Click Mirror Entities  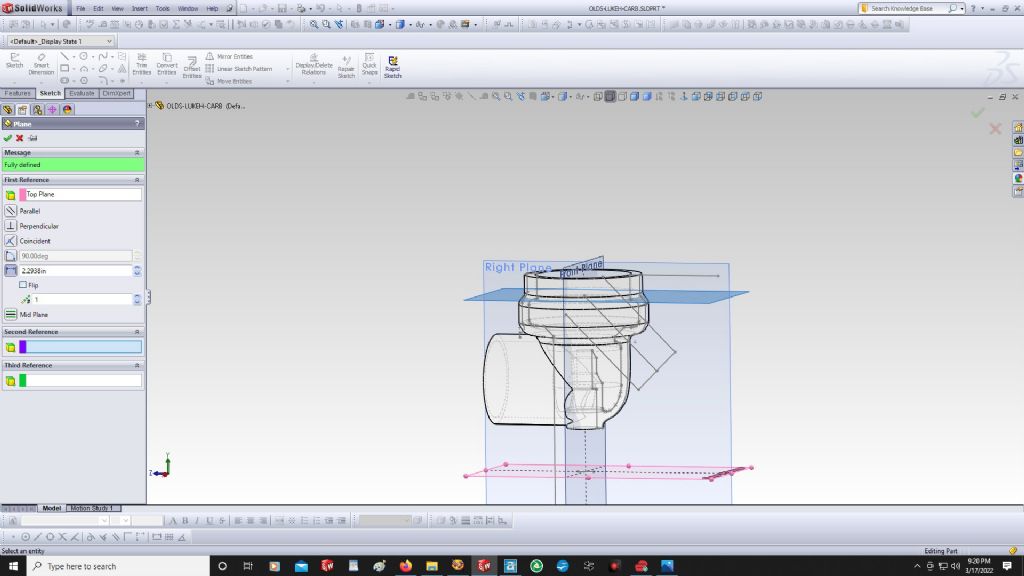tap(229, 57)
